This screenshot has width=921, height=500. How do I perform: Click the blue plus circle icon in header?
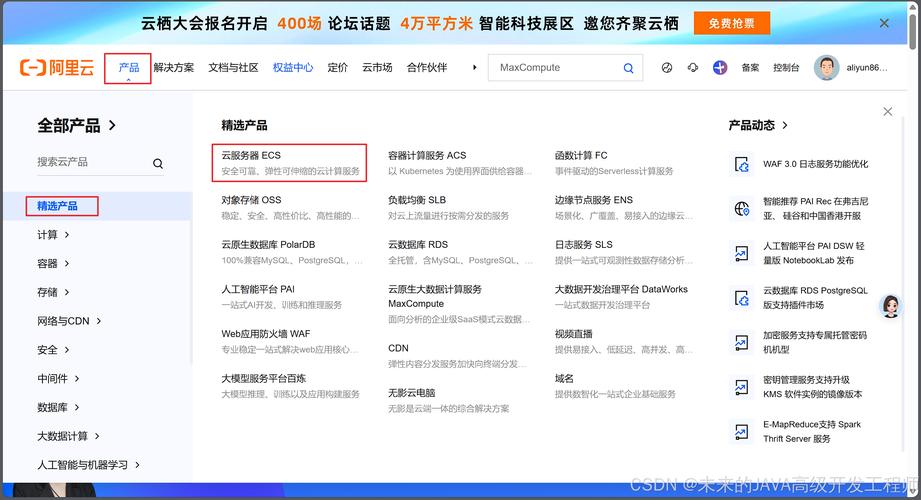(720, 68)
